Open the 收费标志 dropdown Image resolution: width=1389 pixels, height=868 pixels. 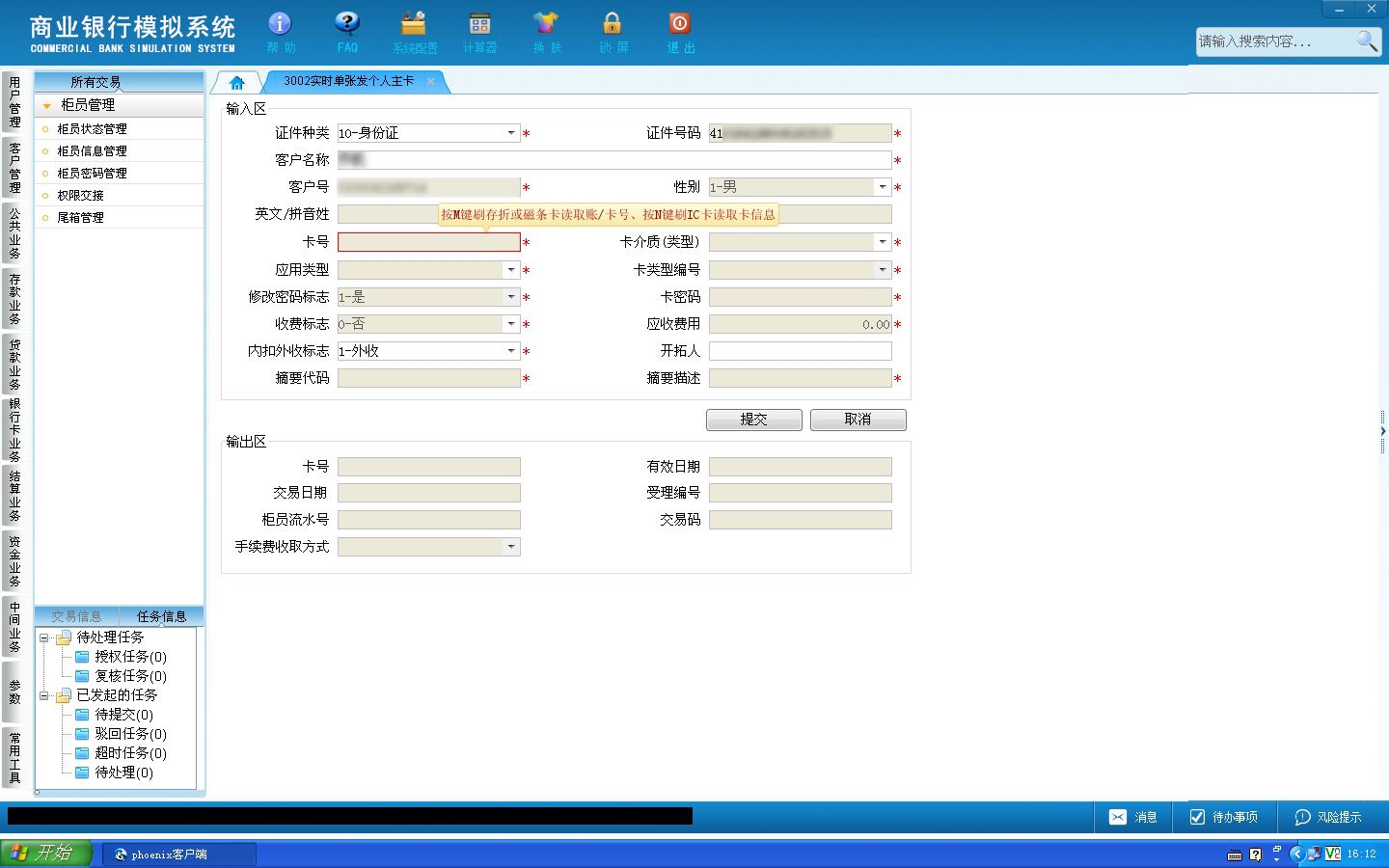click(511, 324)
